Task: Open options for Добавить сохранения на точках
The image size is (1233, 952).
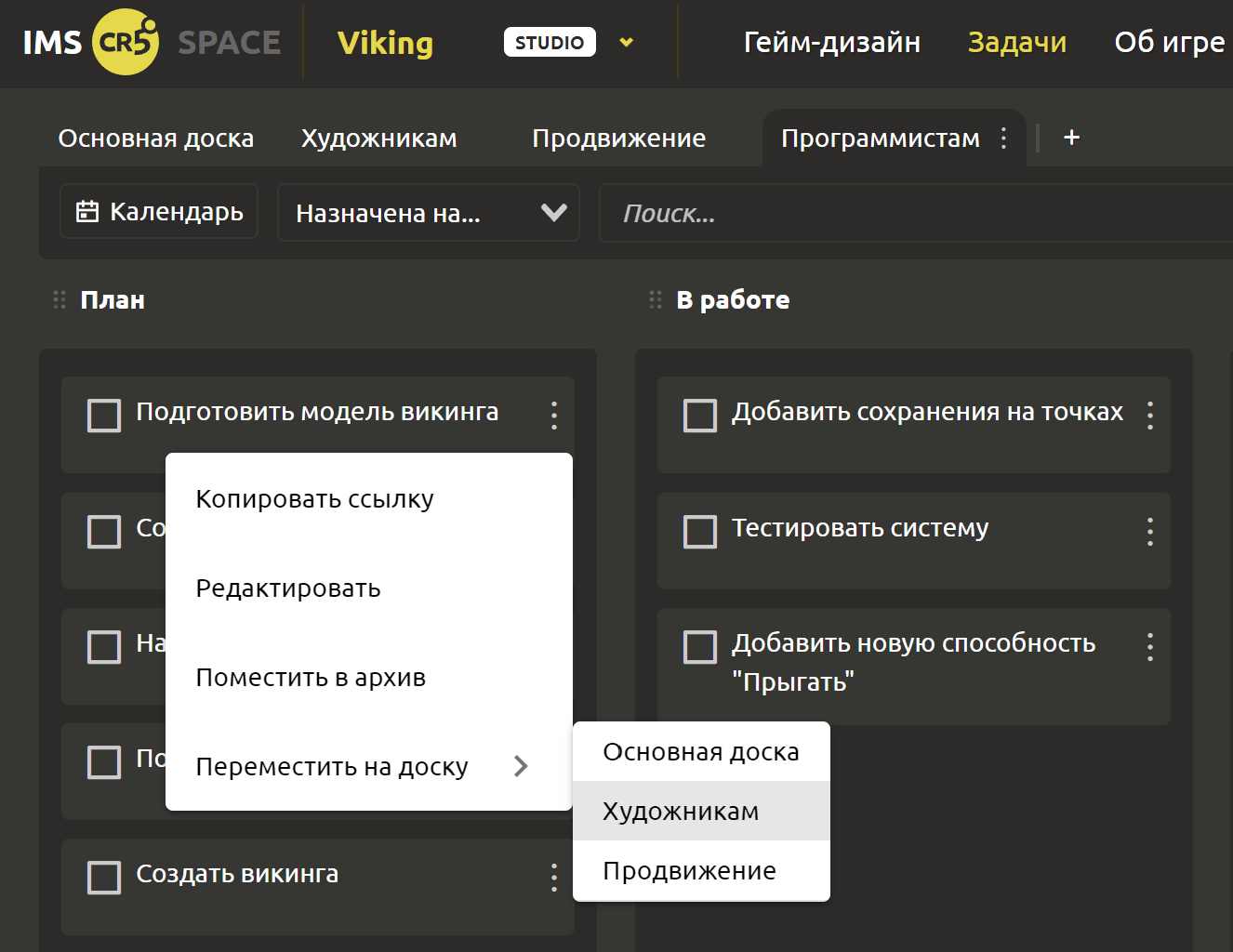Action: (1150, 416)
